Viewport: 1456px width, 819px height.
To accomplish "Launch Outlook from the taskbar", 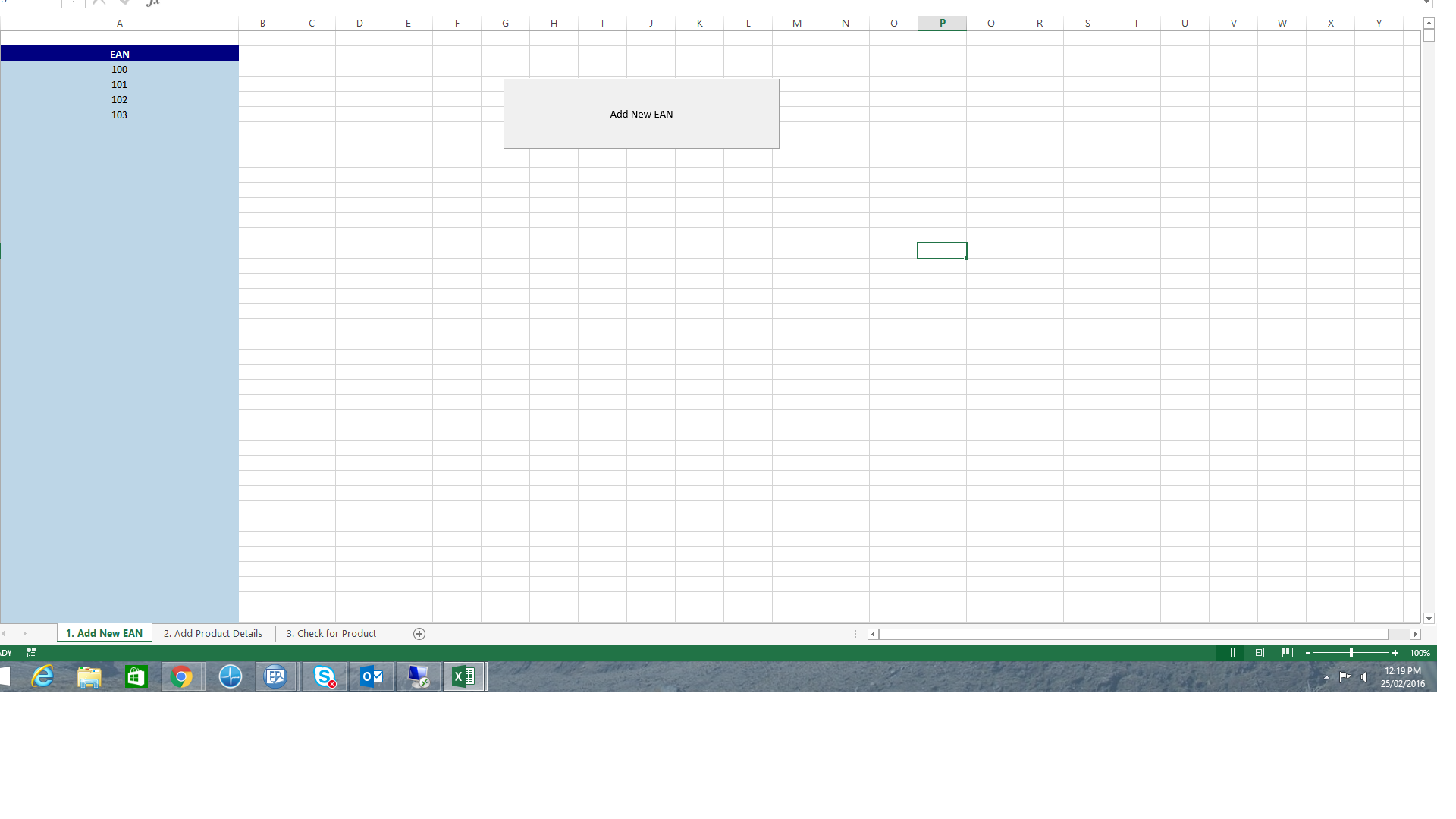I will point(371,676).
